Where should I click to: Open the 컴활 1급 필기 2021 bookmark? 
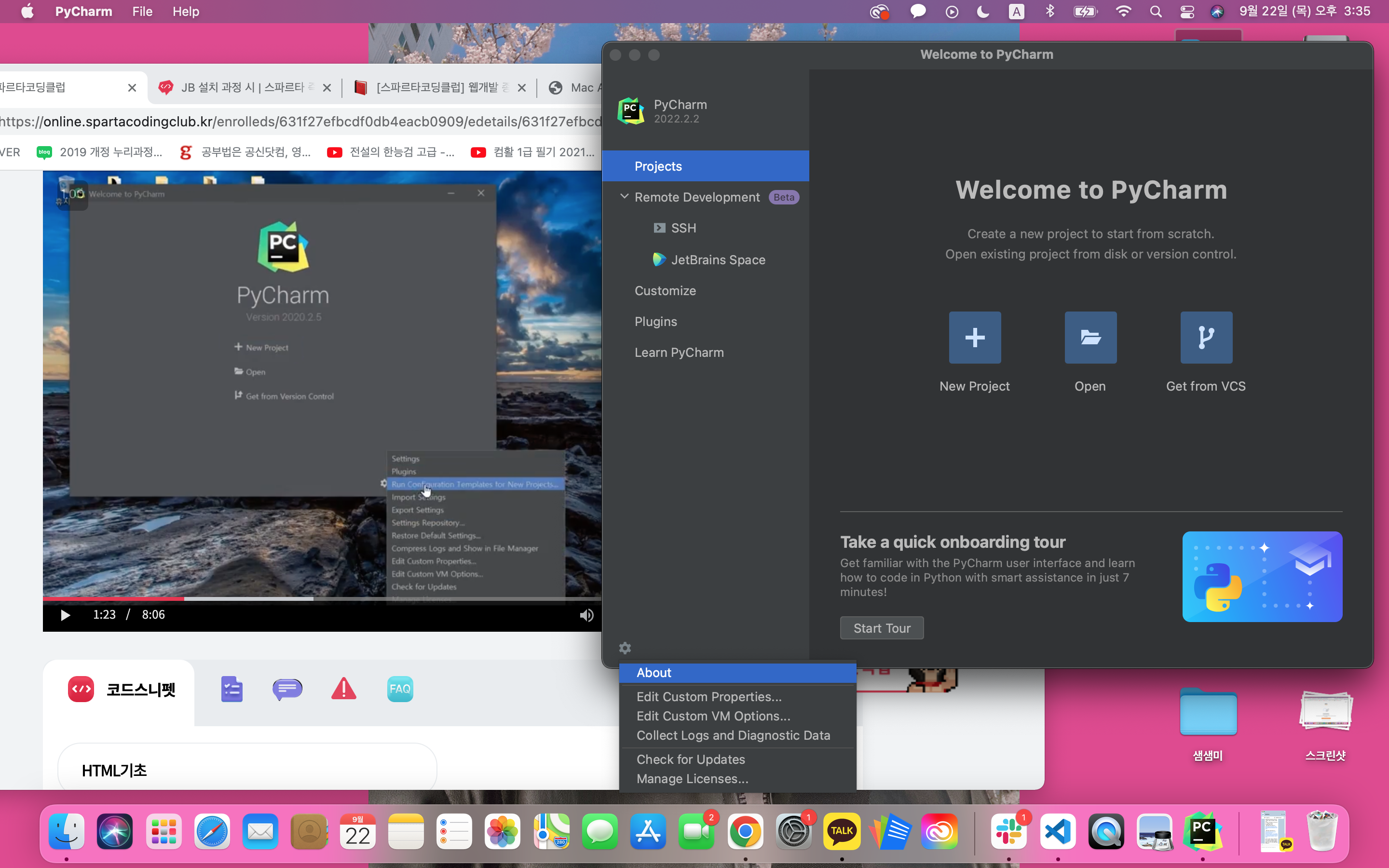pos(532,152)
